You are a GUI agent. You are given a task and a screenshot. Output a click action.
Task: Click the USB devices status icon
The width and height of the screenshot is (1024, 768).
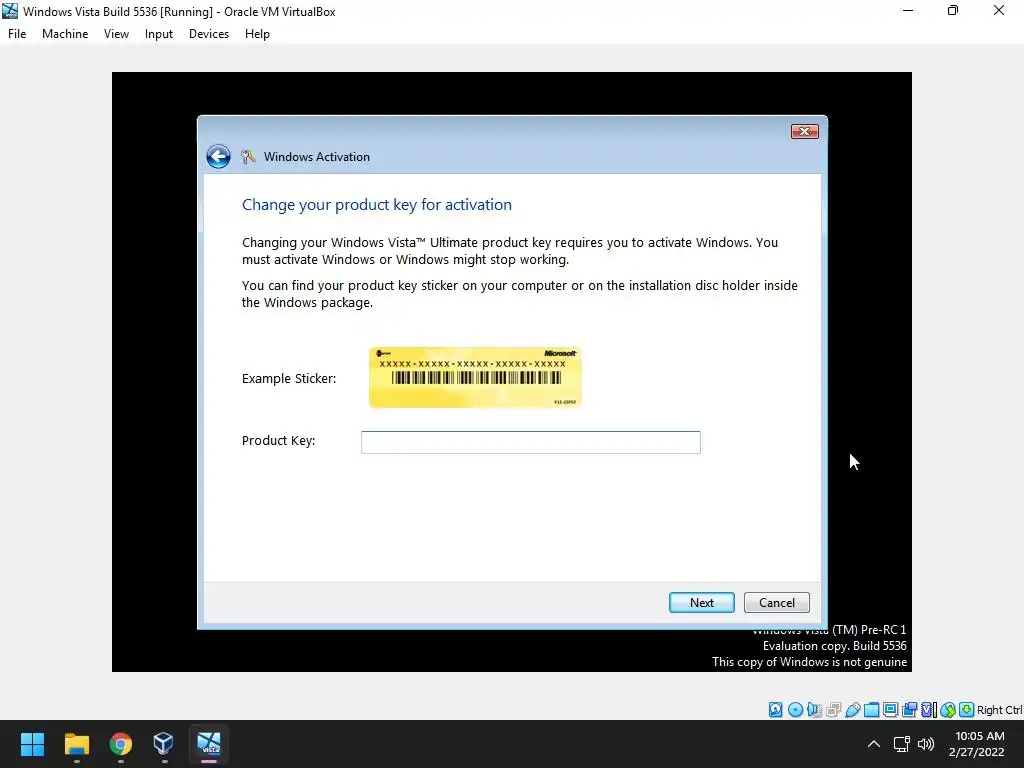pos(852,710)
